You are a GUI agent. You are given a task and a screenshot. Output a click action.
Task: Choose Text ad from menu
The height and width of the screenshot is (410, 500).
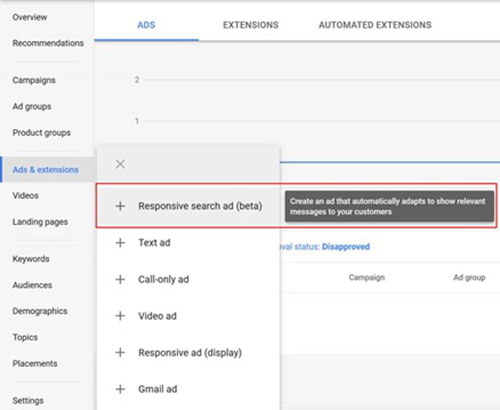tap(188, 243)
